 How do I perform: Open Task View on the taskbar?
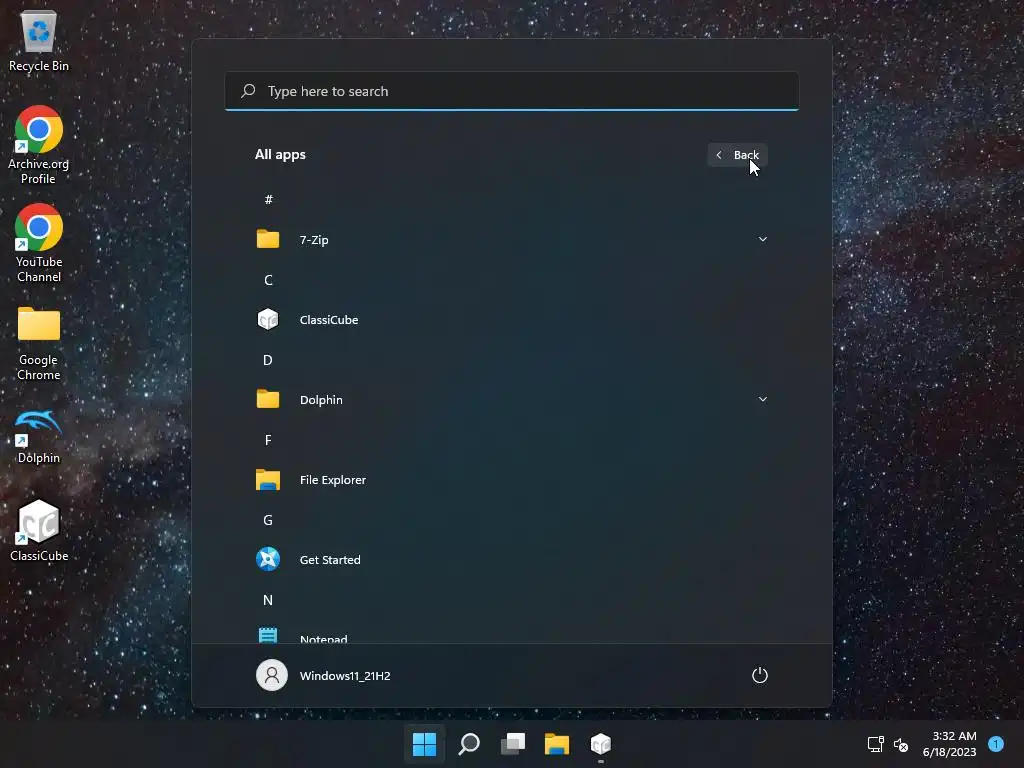(513, 744)
